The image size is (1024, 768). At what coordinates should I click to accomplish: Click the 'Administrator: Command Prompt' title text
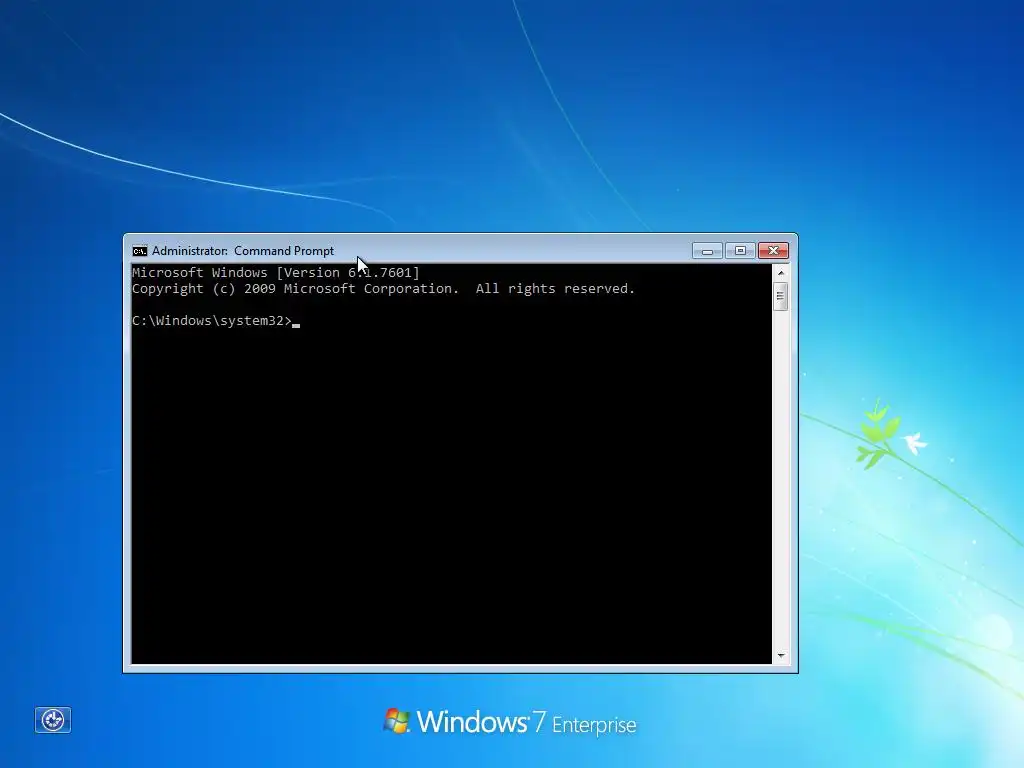click(243, 251)
